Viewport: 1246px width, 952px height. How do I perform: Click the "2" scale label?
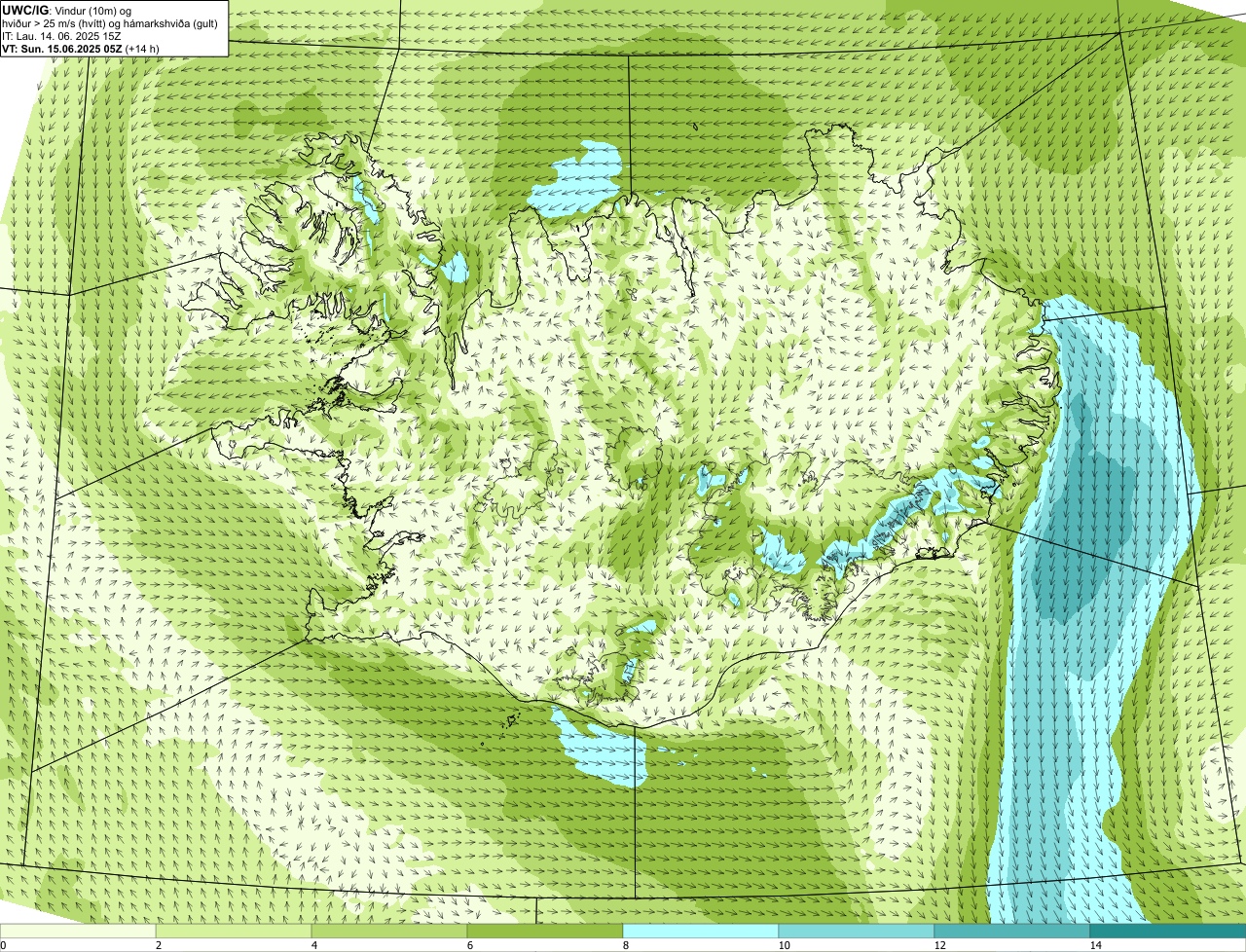click(158, 945)
